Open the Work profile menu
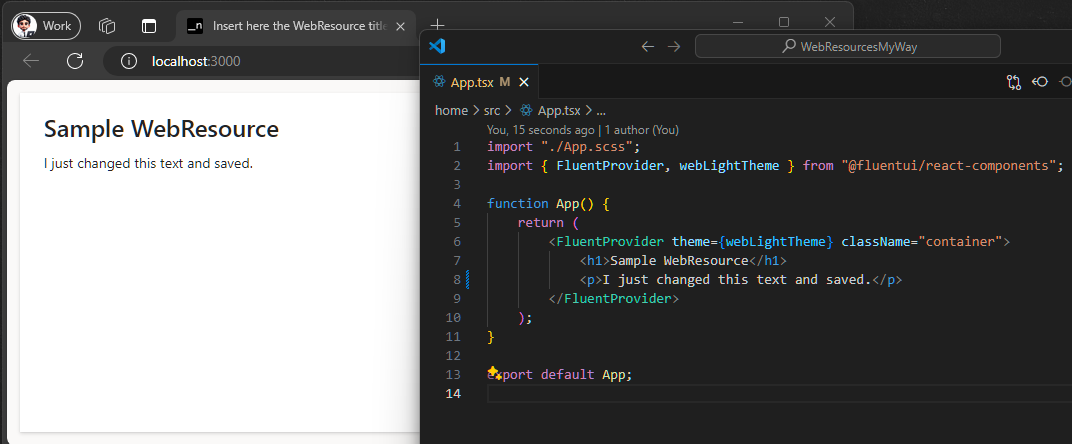Image resolution: width=1072 pixels, height=444 pixels. [x=45, y=26]
